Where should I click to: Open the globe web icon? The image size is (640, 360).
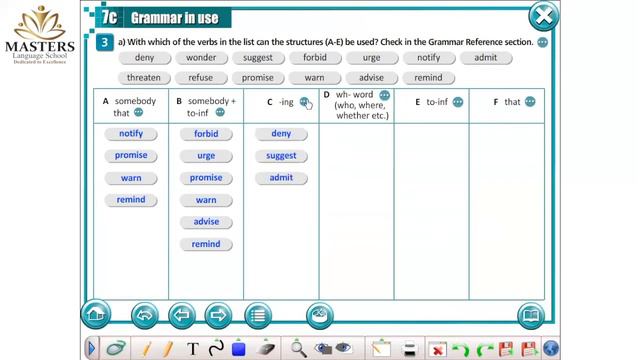click(x=551, y=349)
